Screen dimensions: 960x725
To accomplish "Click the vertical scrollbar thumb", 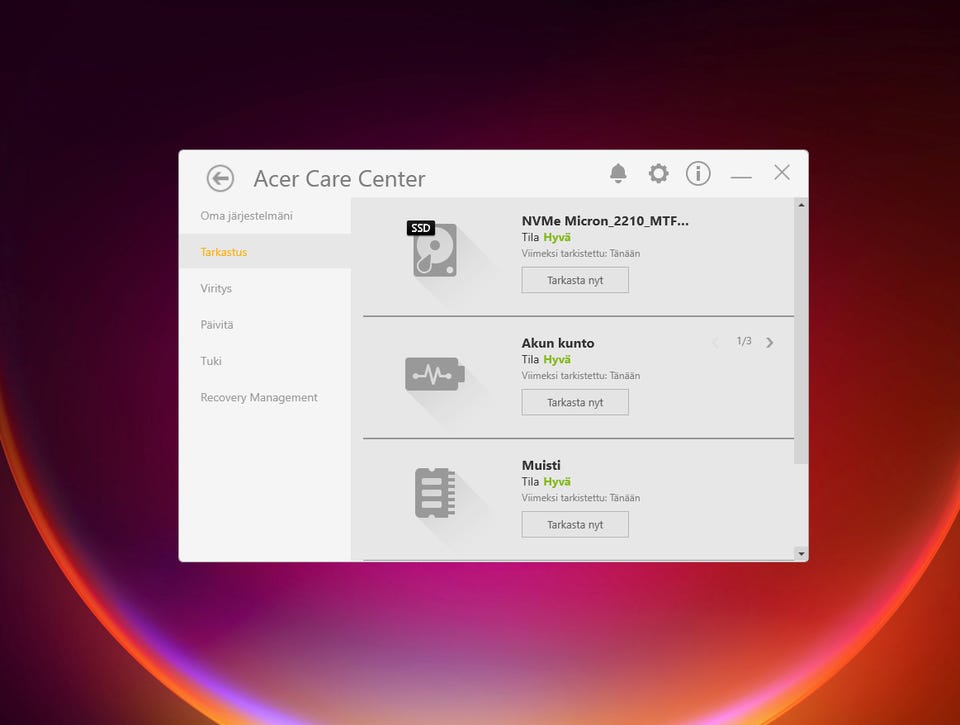I will tap(801, 338).
